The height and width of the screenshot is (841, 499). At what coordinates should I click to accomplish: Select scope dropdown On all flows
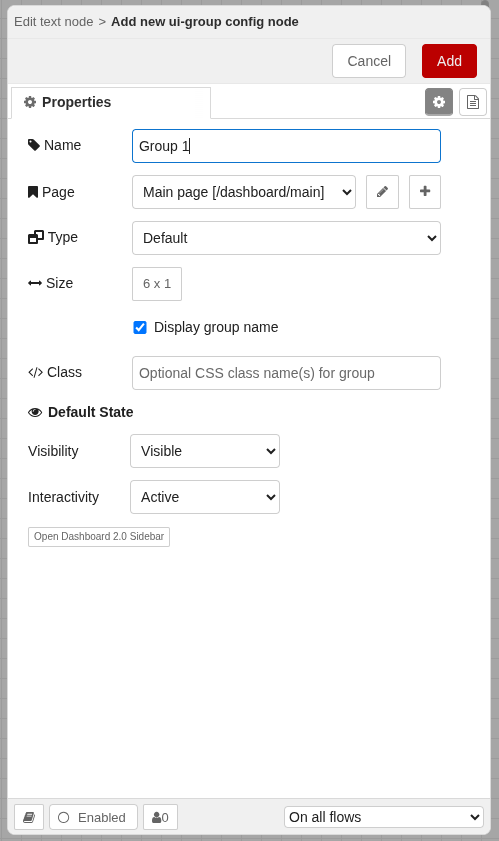(x=384, y=817)
